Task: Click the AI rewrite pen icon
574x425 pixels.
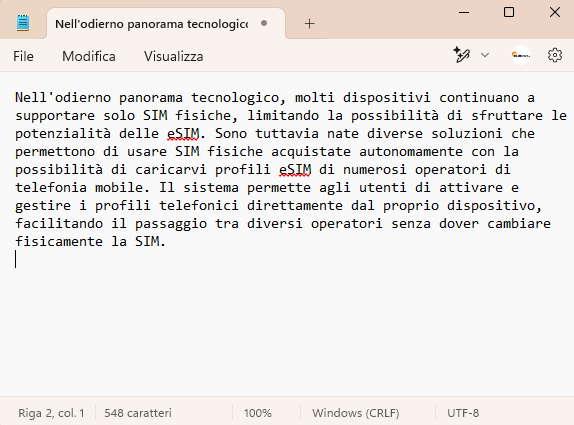Action: coord(462,55)
